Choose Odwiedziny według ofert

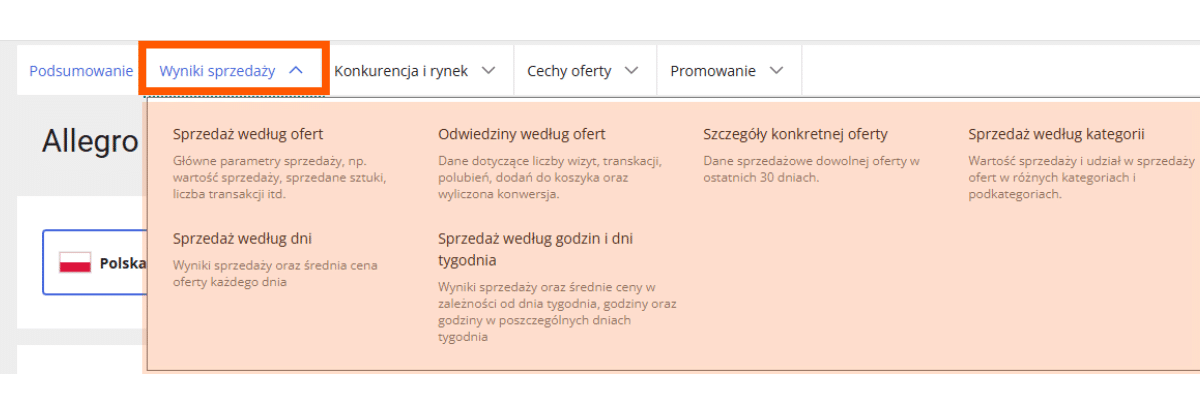point(522,134)
